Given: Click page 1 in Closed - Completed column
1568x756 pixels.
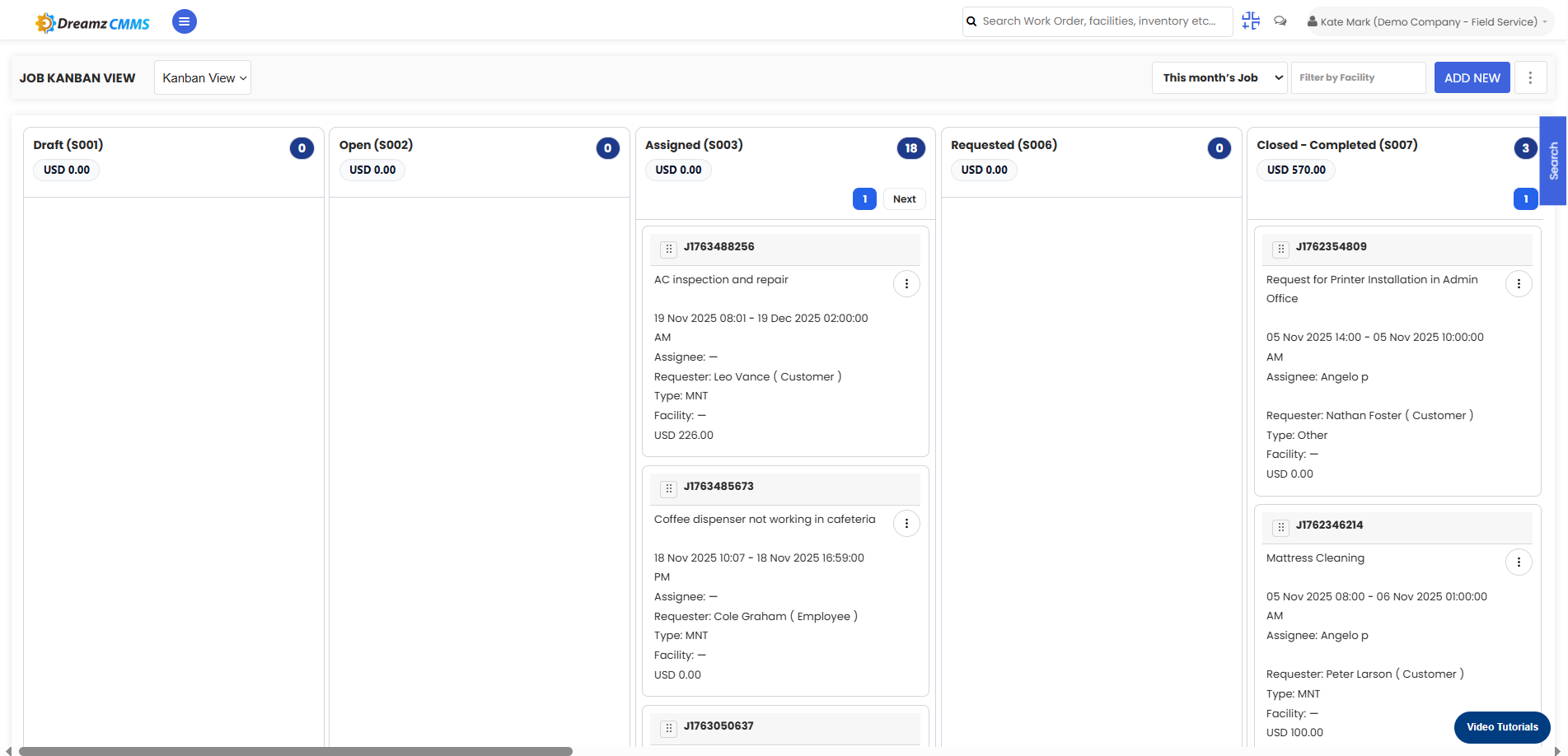Looking at the screenshot, I should pyautogui.click(x=1525, y=199).
